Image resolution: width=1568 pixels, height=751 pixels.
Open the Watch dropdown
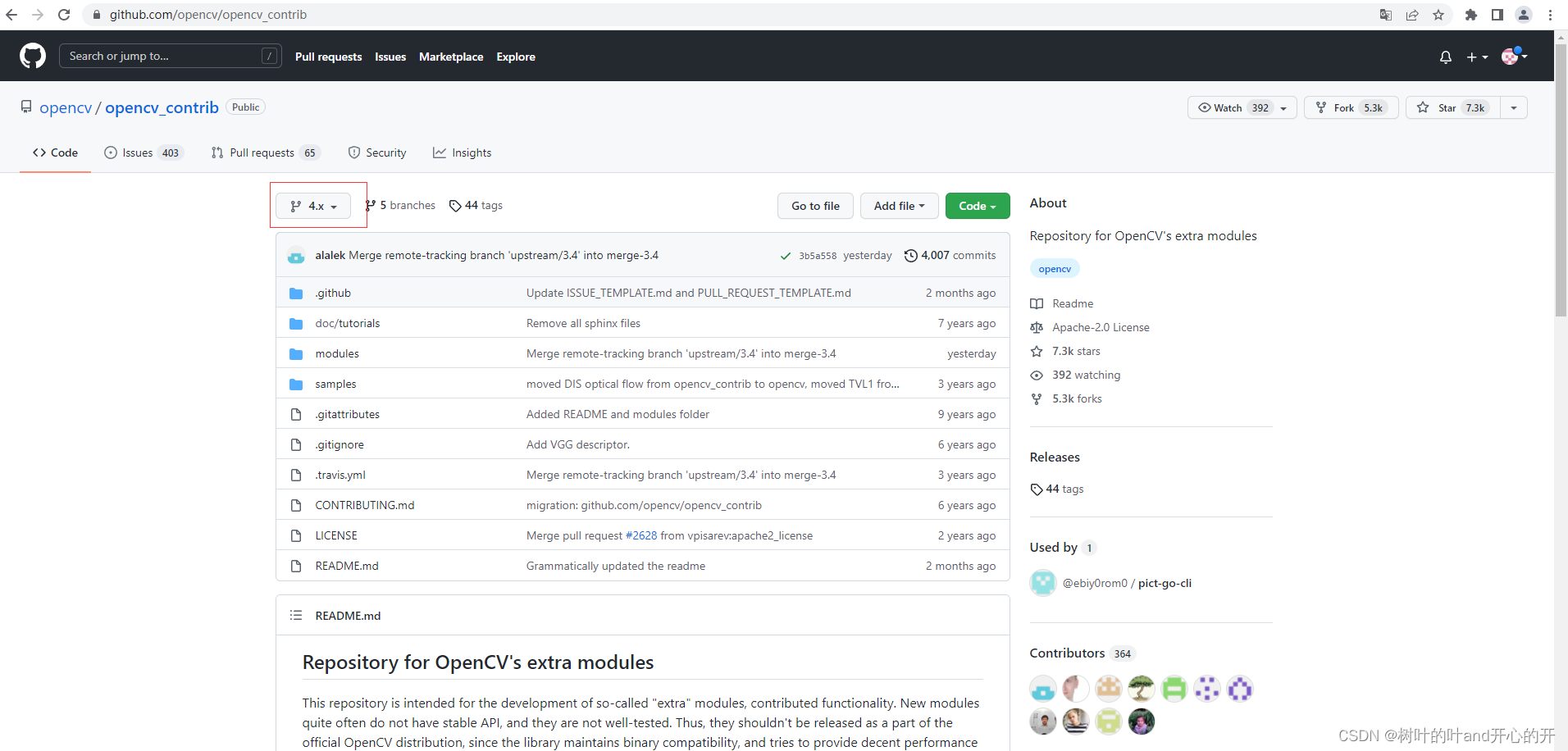[x=1242, y=107]
